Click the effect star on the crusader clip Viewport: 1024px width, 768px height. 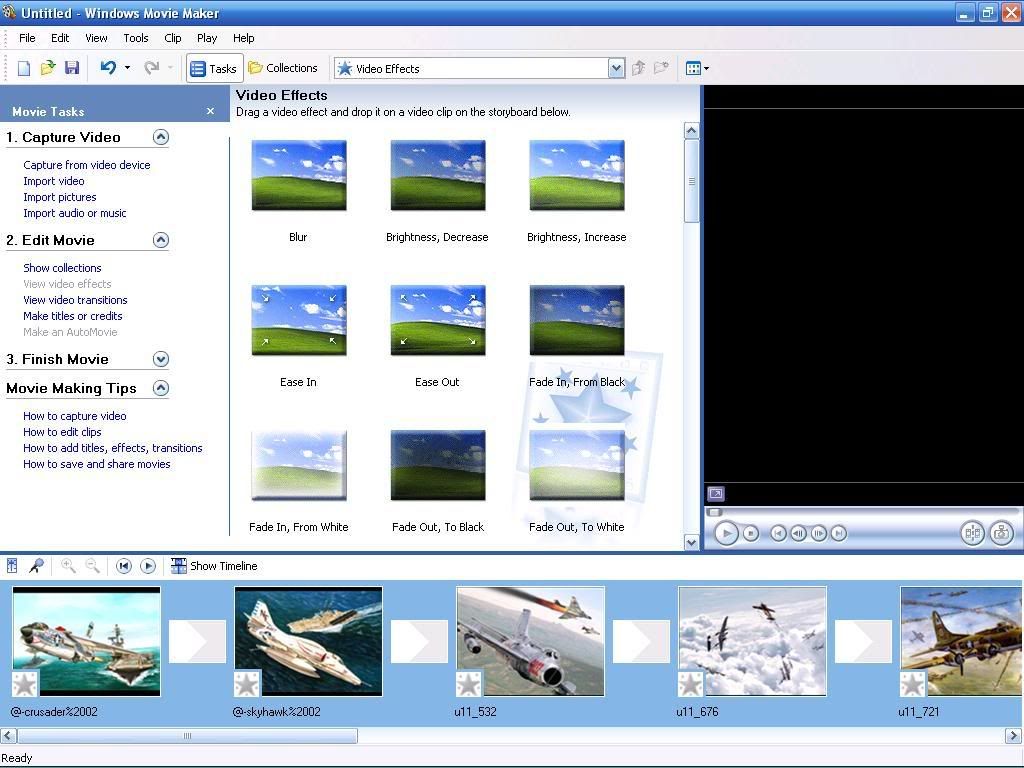point(25,684)
